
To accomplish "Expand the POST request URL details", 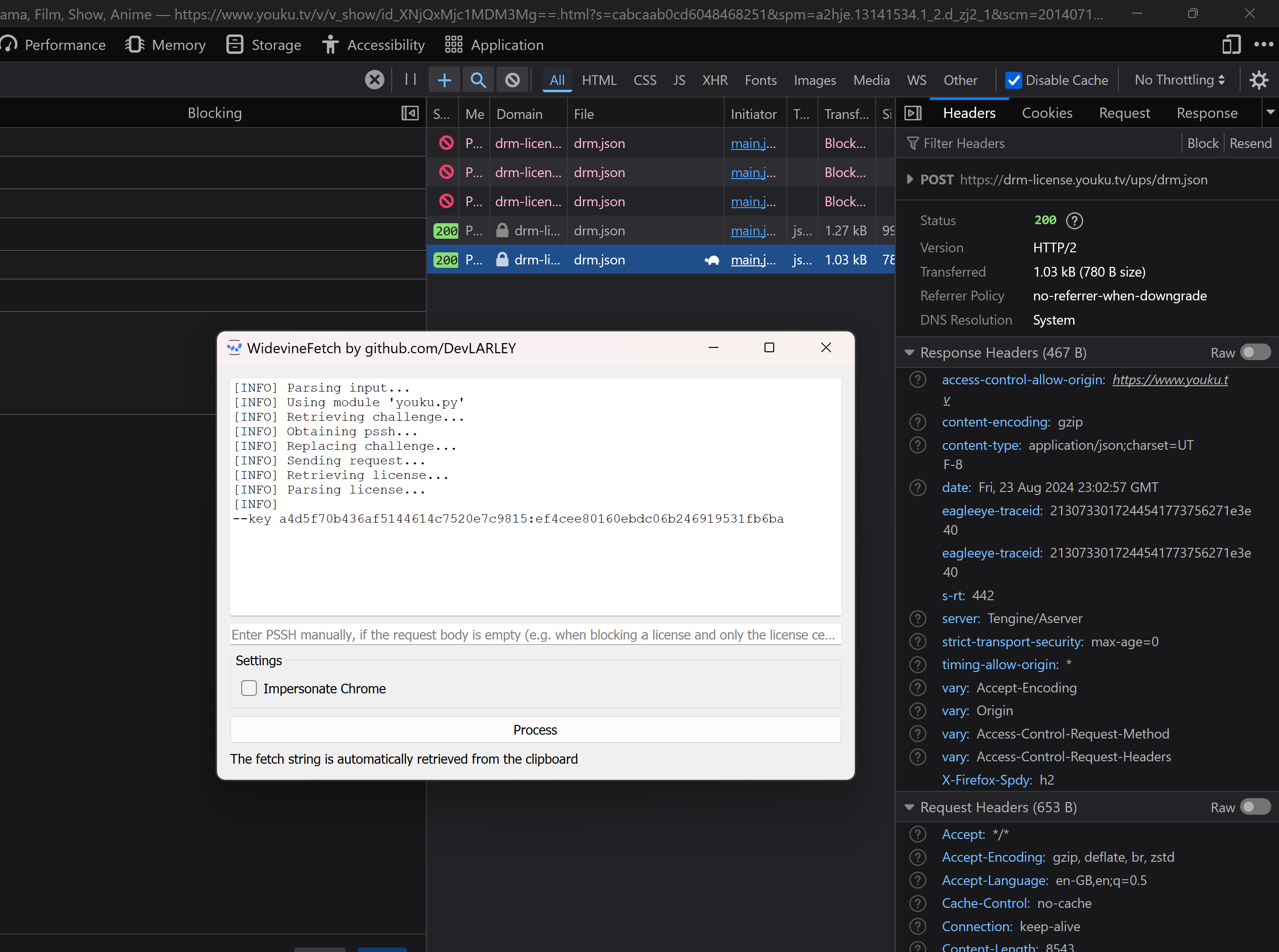I will (910, 179).
